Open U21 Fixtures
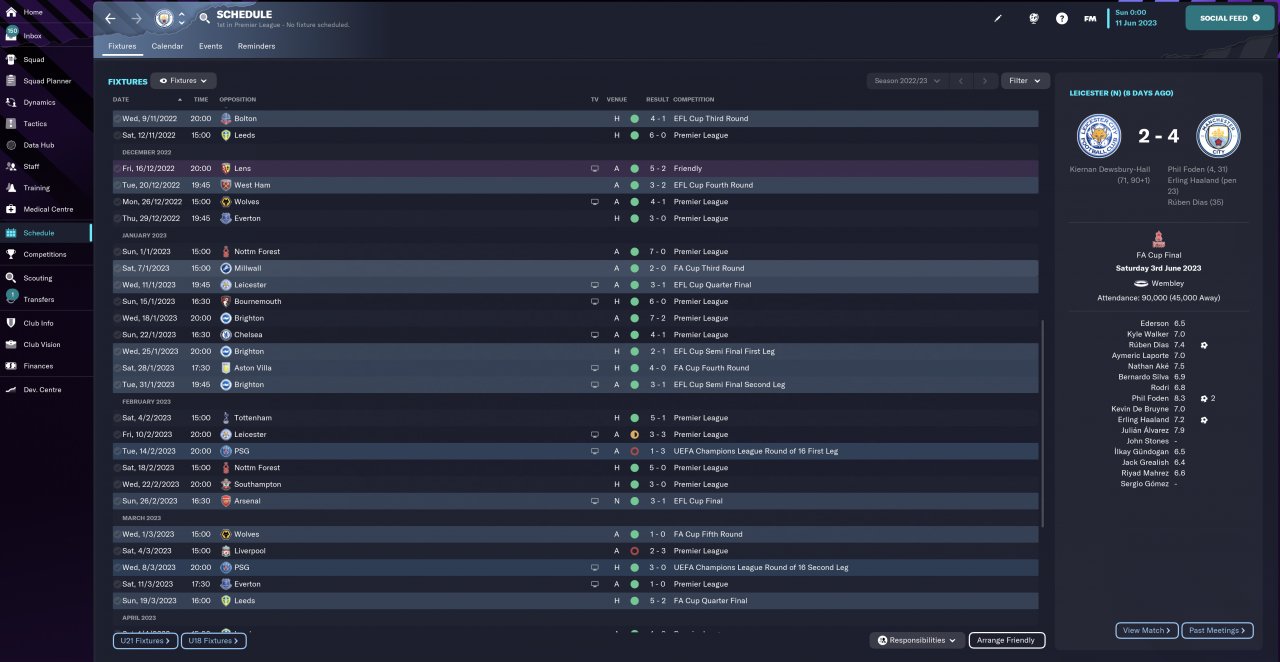This screenshot has height=662, width=1280. (144, 640)
